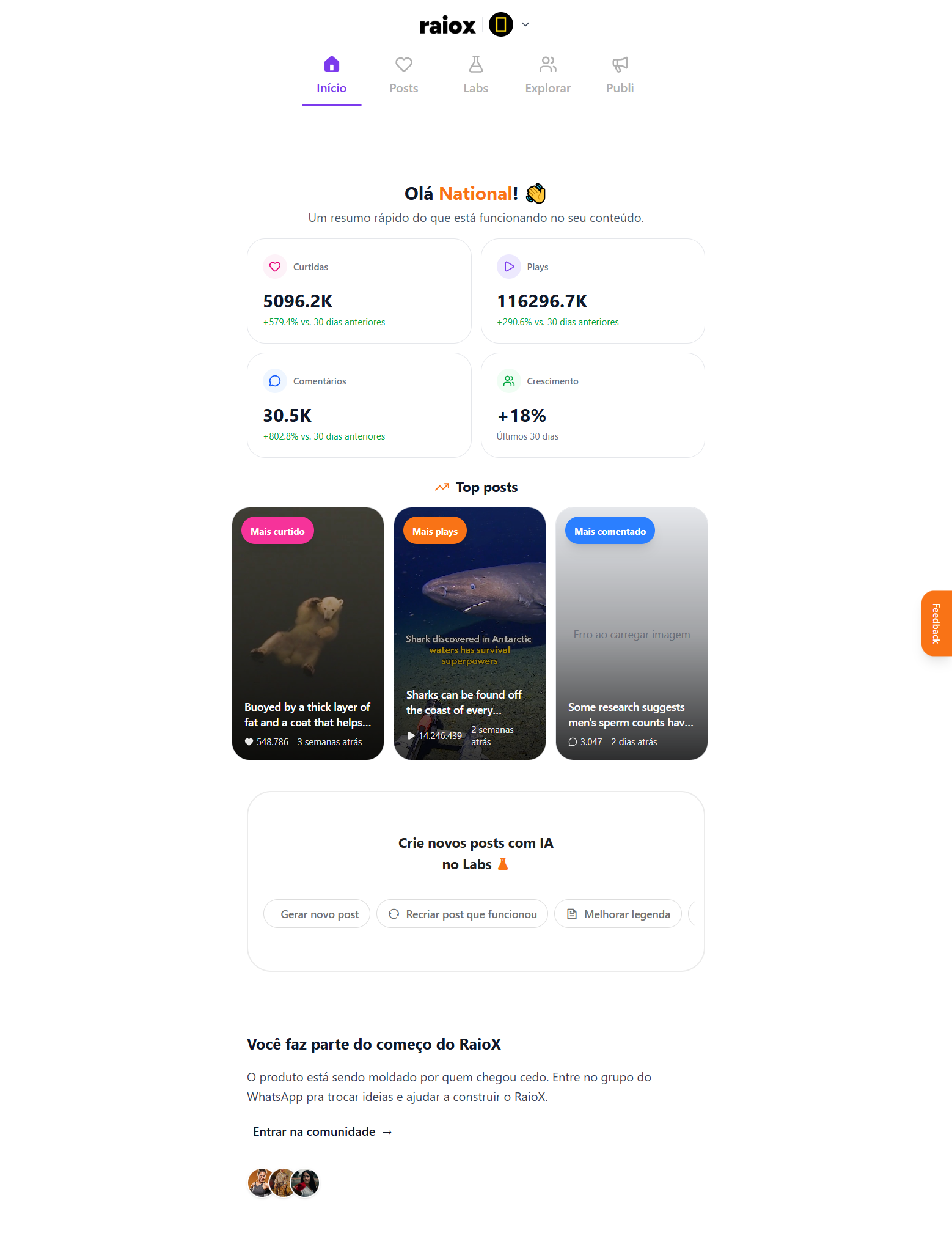Click the Plays triangle icon

coord(508,267)
